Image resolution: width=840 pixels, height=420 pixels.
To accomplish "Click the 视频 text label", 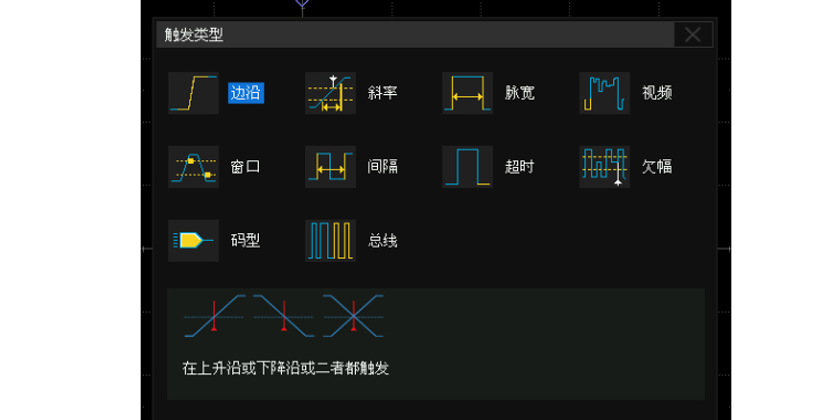I will 657,93.
